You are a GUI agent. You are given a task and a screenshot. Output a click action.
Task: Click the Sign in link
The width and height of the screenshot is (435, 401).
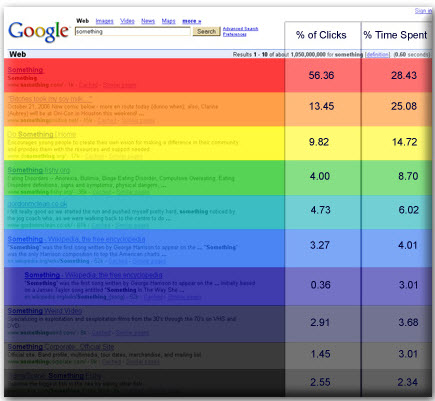point(423,11)
